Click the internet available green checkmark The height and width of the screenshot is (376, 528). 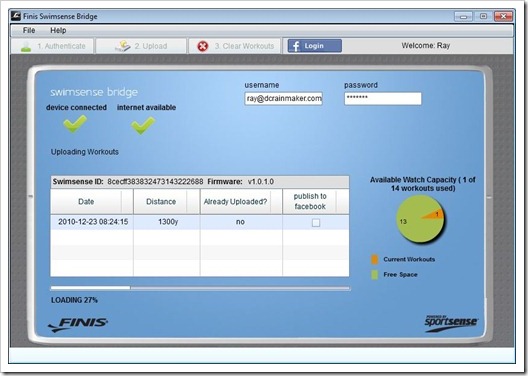pyautogui.click(x=143, y=125)
